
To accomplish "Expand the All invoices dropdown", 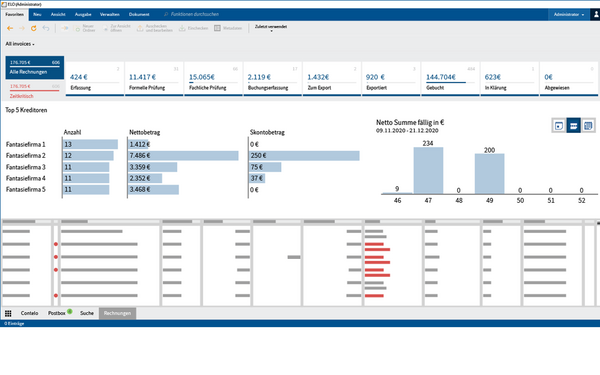I will click(20, 44).
